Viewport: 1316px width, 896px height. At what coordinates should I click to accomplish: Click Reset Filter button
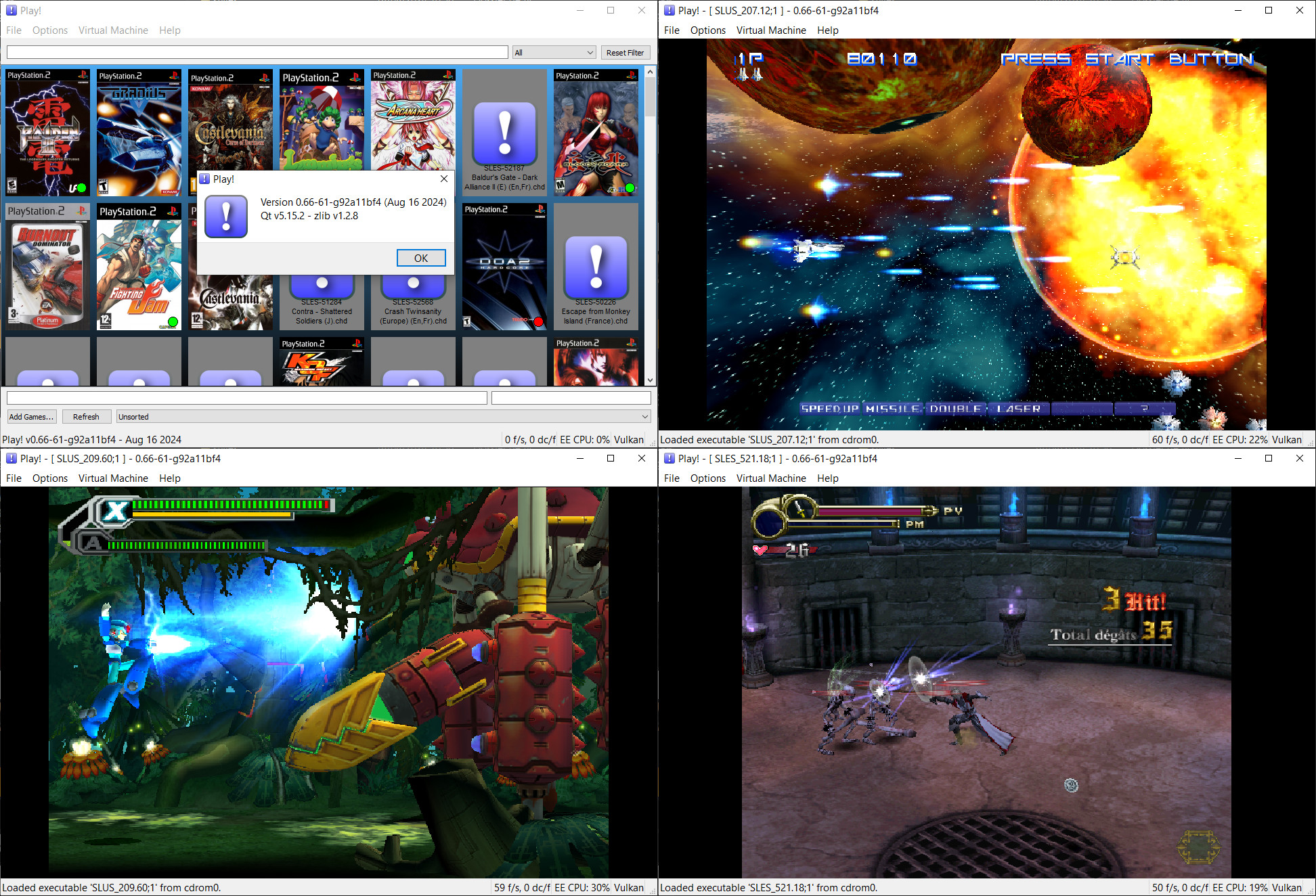tap(625, 52)
